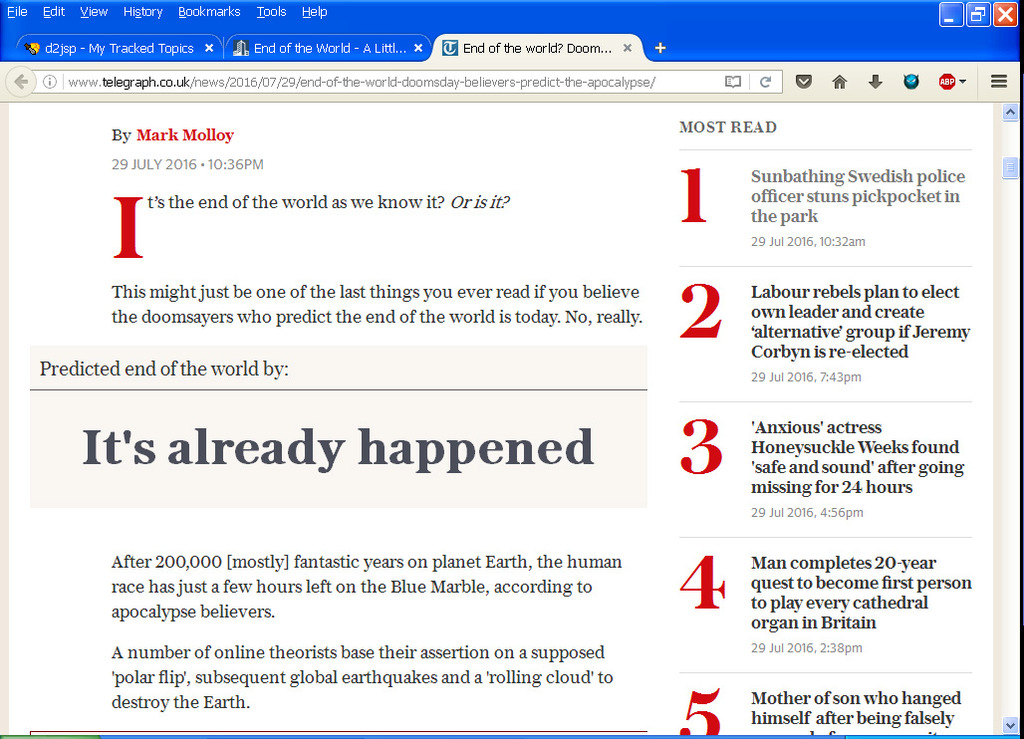Image resolution: width=1024 pixels, height=739 pixels.
Task: Click 'Predicted end of the world by:' label
Action: [164, 369]
